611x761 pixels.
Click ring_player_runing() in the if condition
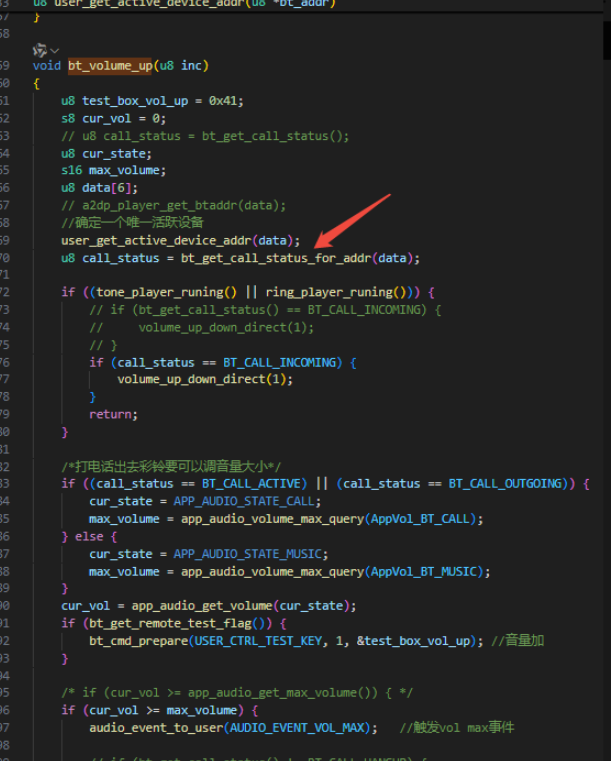tap(335, 292)
